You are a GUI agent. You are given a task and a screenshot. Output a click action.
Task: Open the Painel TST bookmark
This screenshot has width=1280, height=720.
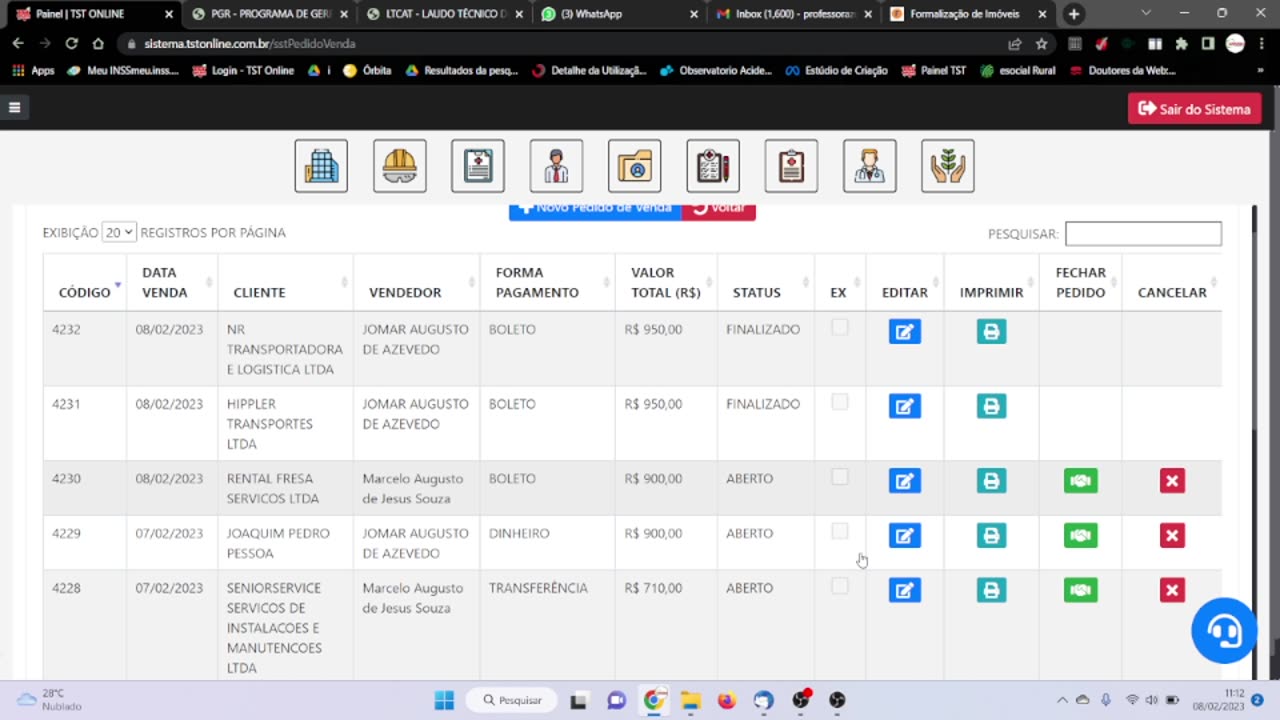(x=934, y=71)
